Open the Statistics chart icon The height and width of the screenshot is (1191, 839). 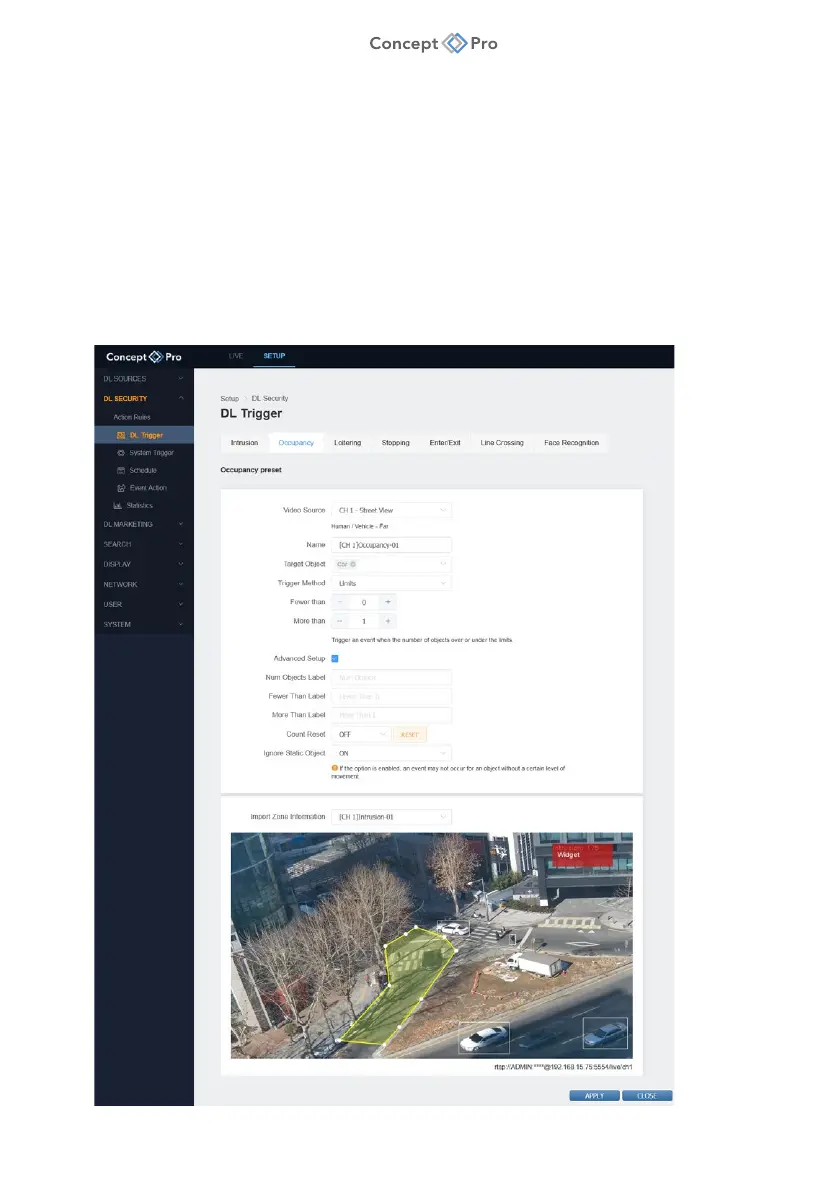(117, 506)
